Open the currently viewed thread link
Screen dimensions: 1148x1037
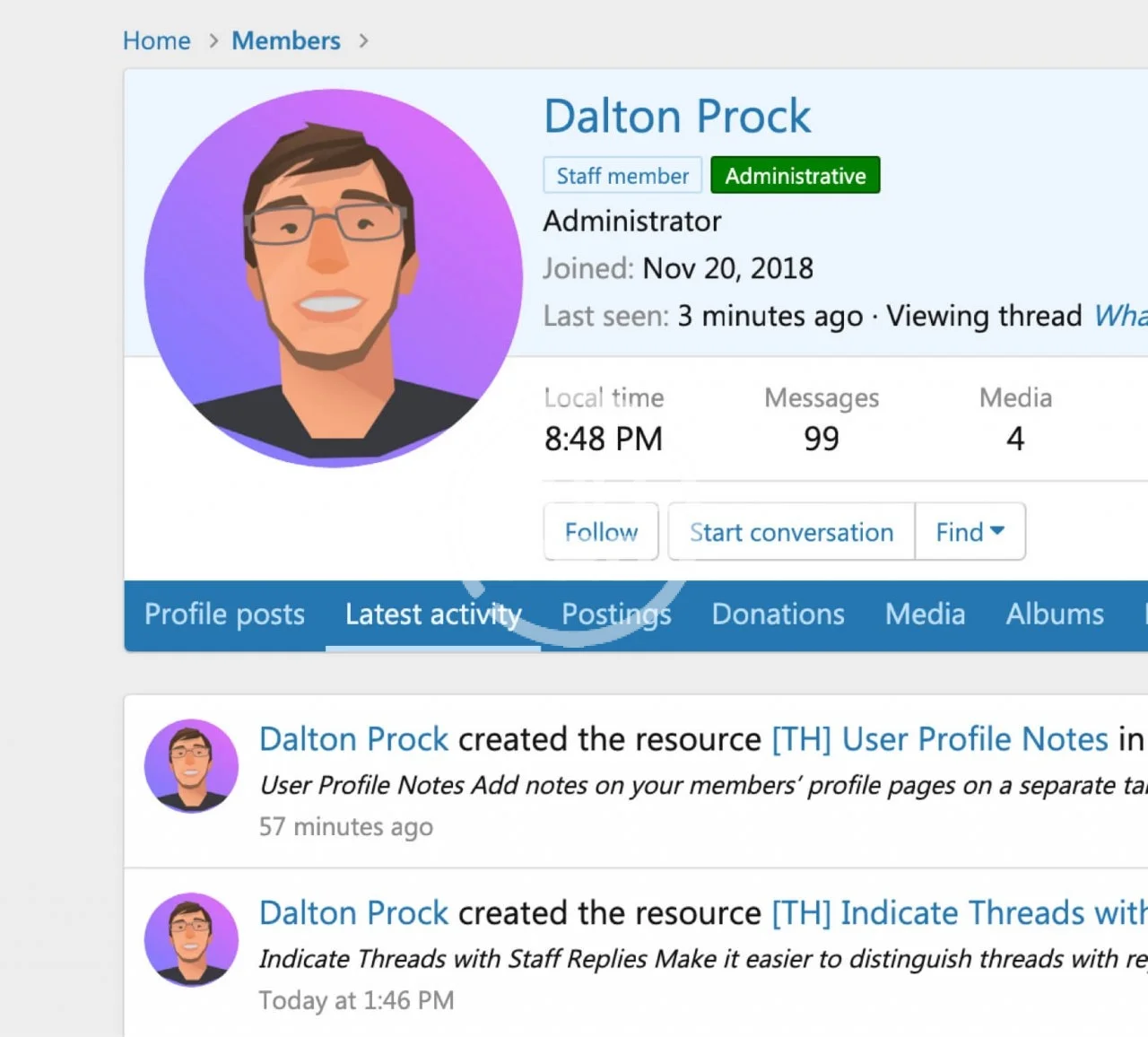point(1119,316)
